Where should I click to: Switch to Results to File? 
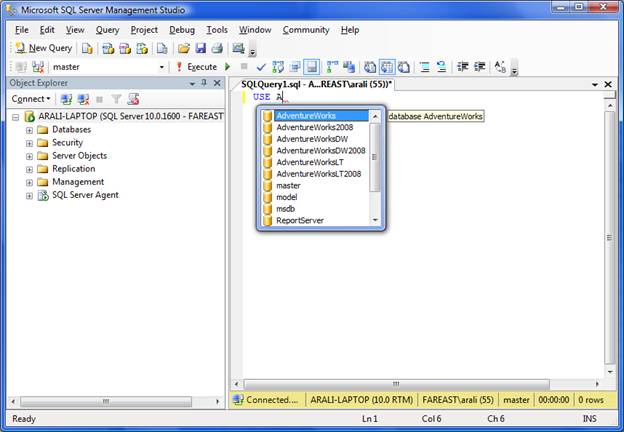coord(404,67)
